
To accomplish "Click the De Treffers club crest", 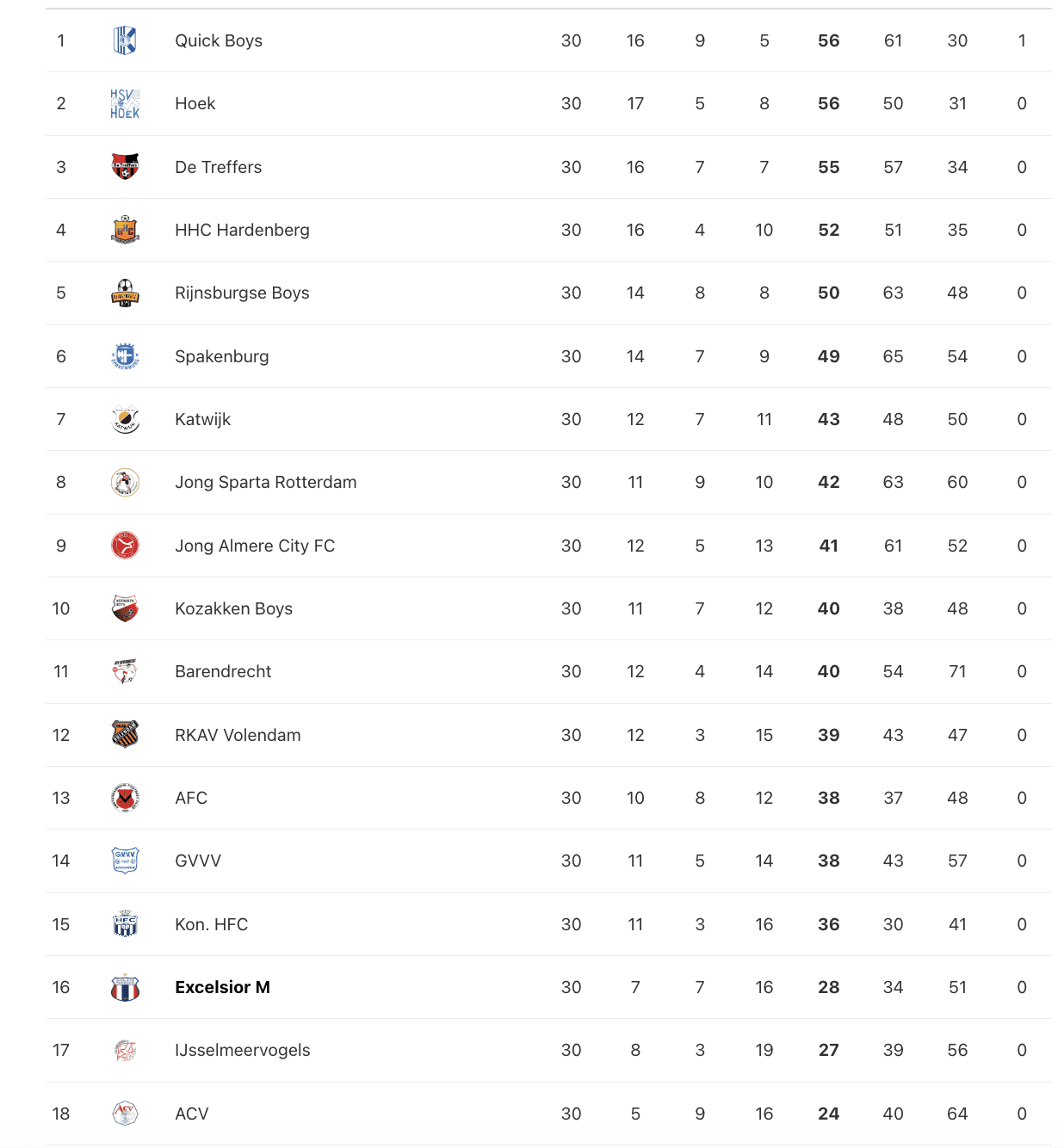I will (125, 166).
